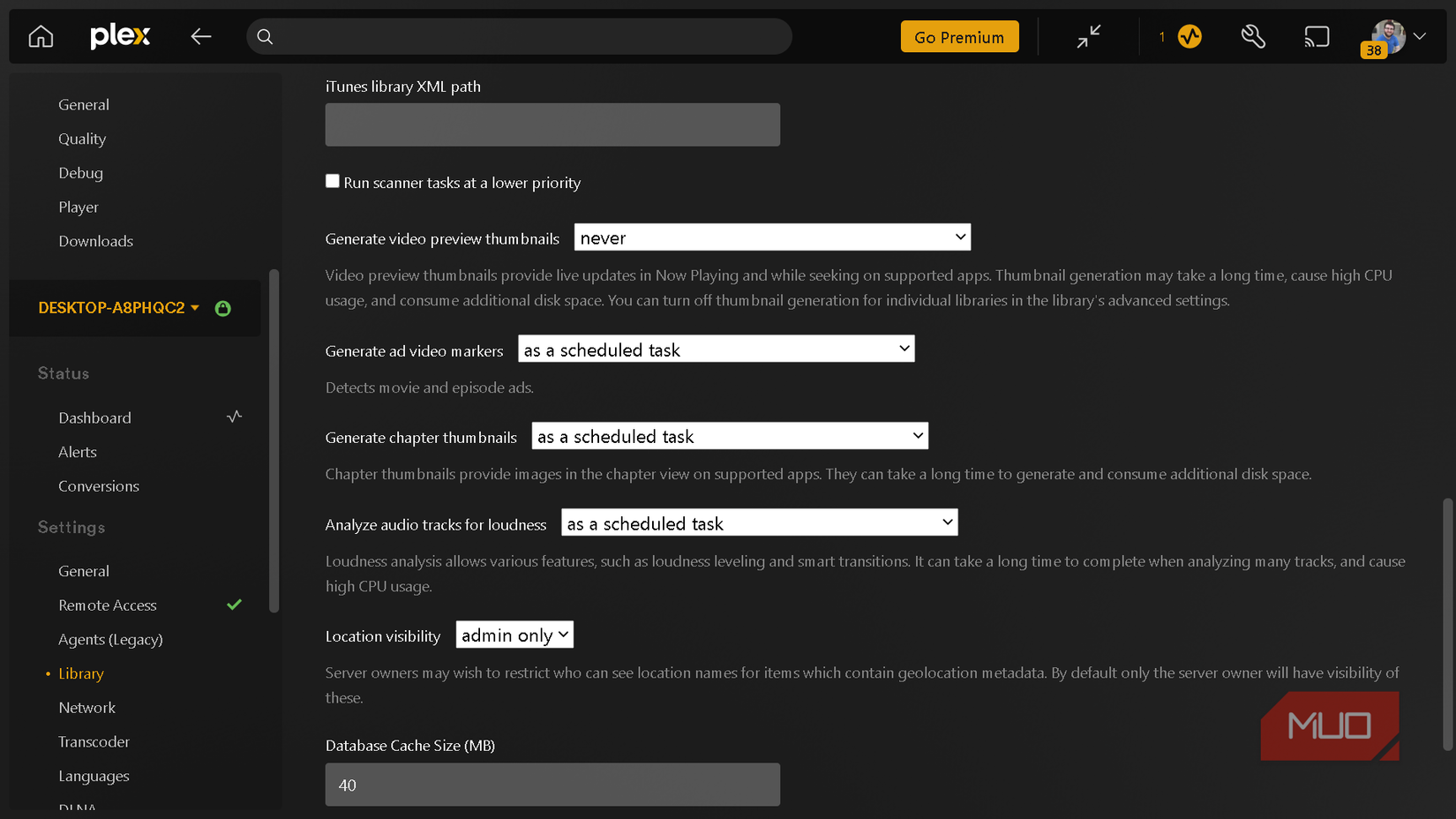The image size is (1456, 819).
Task: Open settings wrench icon
Action: tap(1253, 37)
